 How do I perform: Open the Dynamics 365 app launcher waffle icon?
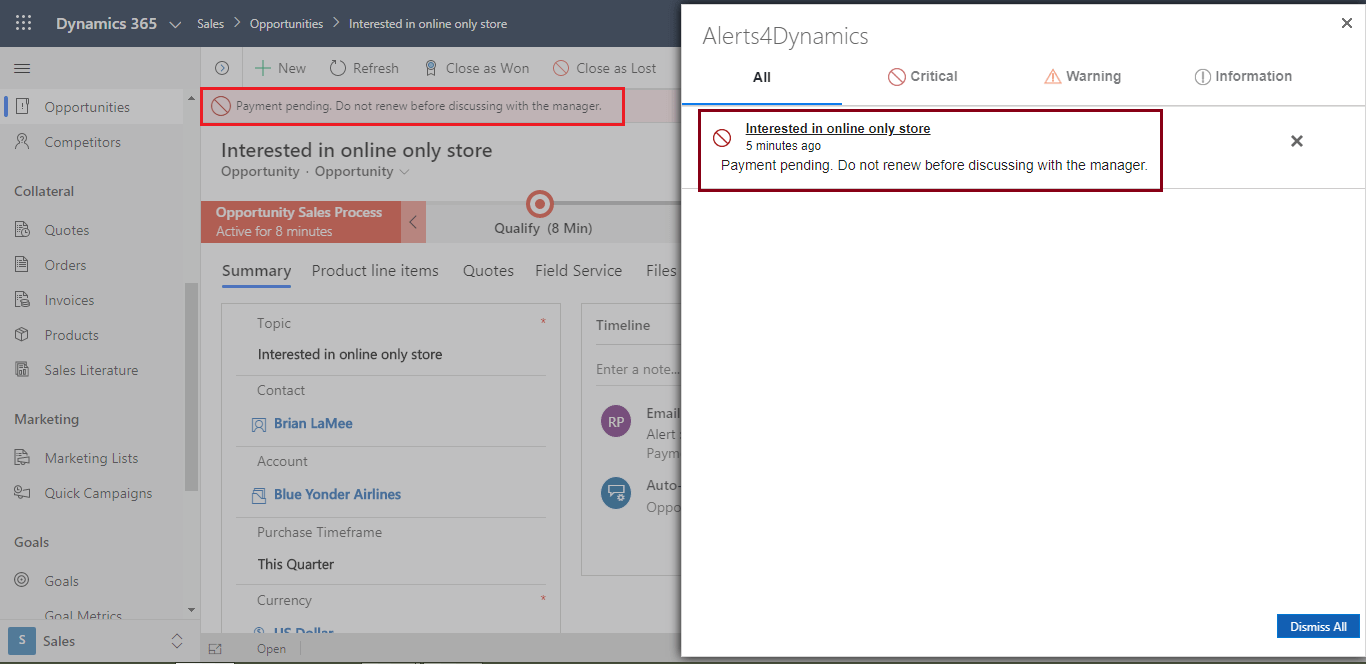pos(22,22)
